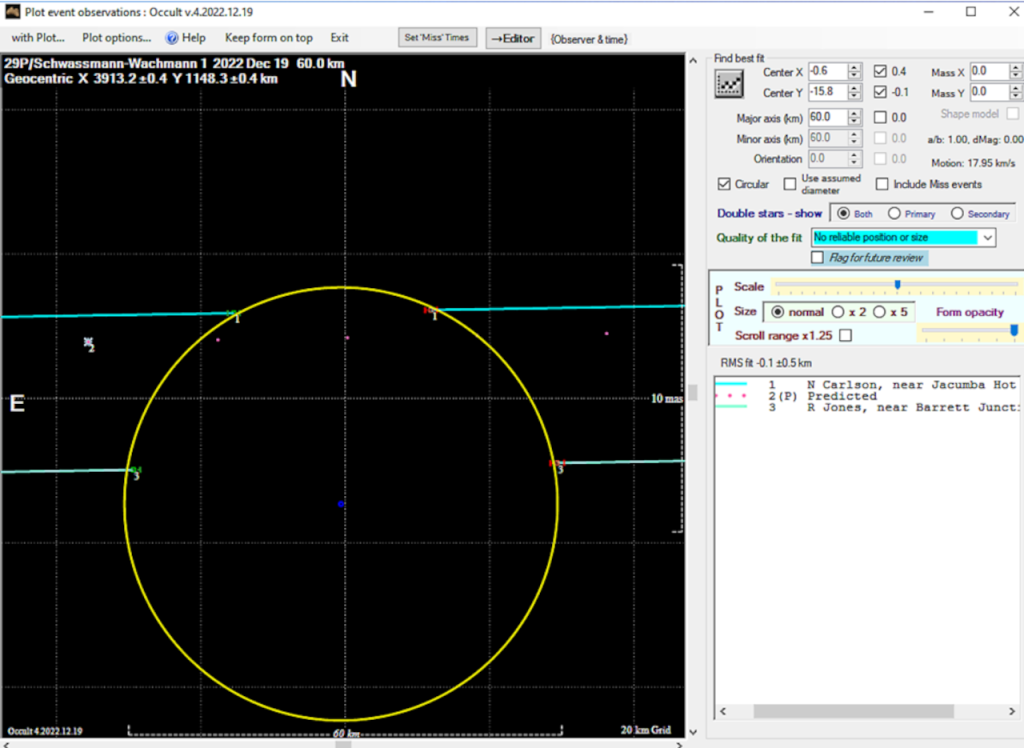Open the Editor via the →Editor button

[513, 37]
